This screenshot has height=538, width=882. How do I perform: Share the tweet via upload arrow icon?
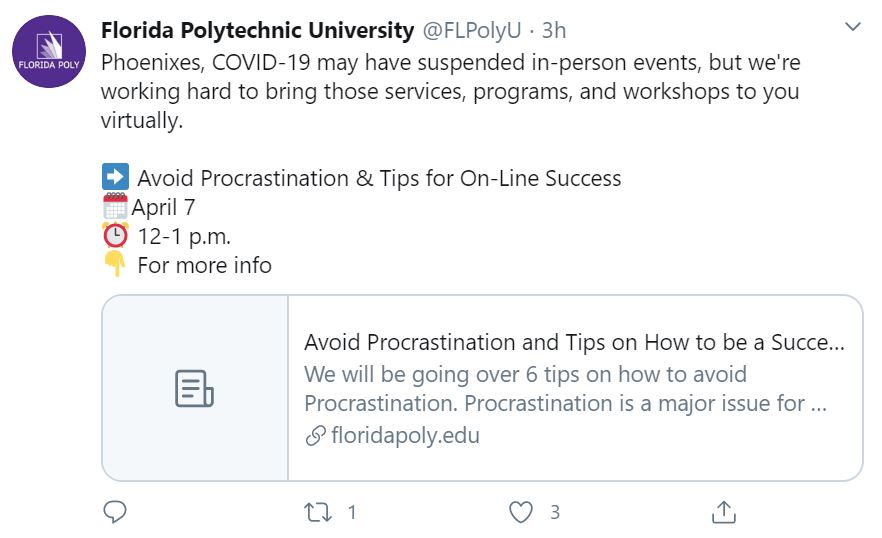coord(723,512)
